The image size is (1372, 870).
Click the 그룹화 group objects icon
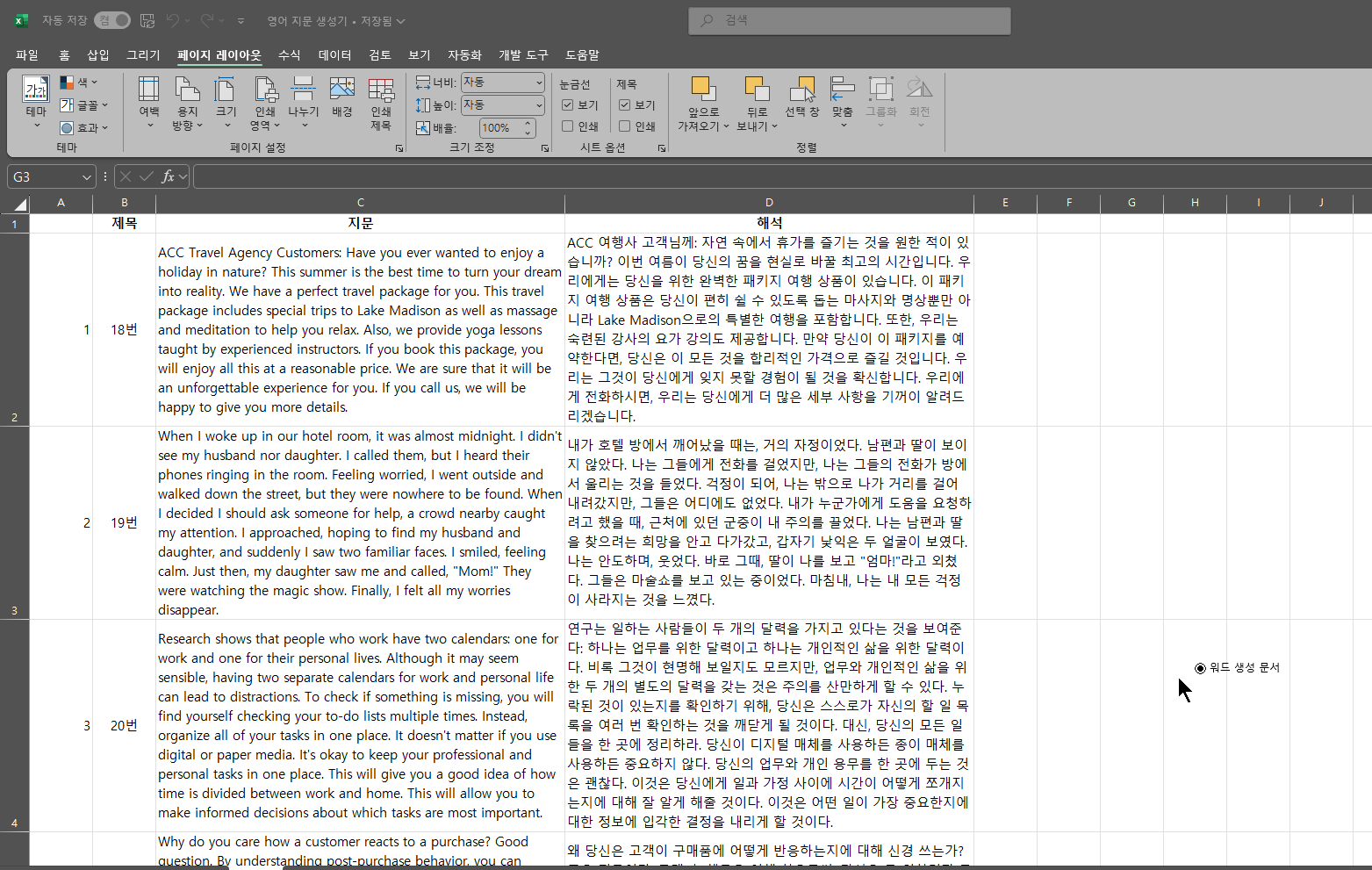[881, 89]
